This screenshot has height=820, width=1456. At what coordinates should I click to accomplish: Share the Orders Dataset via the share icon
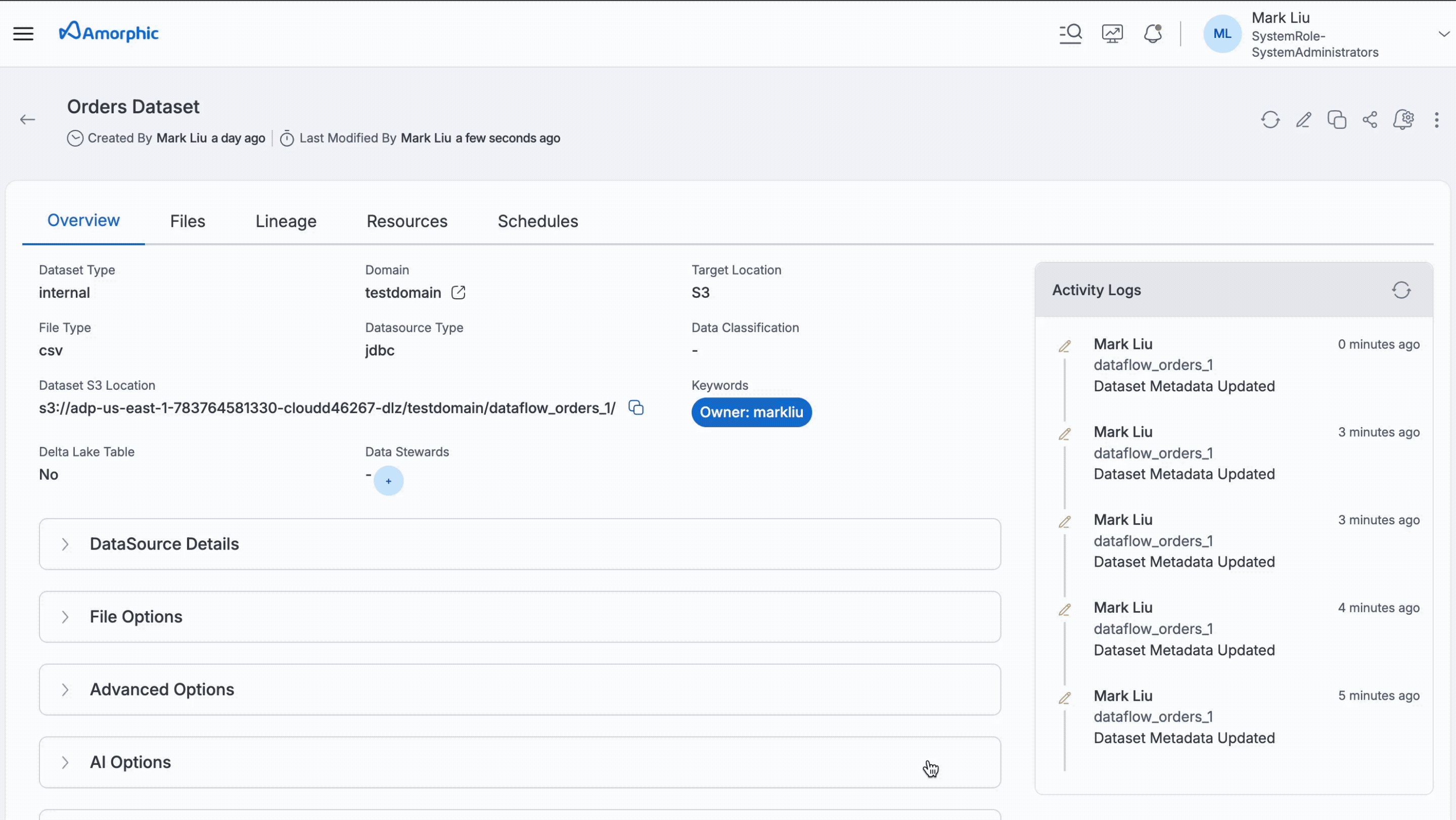pyautogui.click(x=1370, y=120)
